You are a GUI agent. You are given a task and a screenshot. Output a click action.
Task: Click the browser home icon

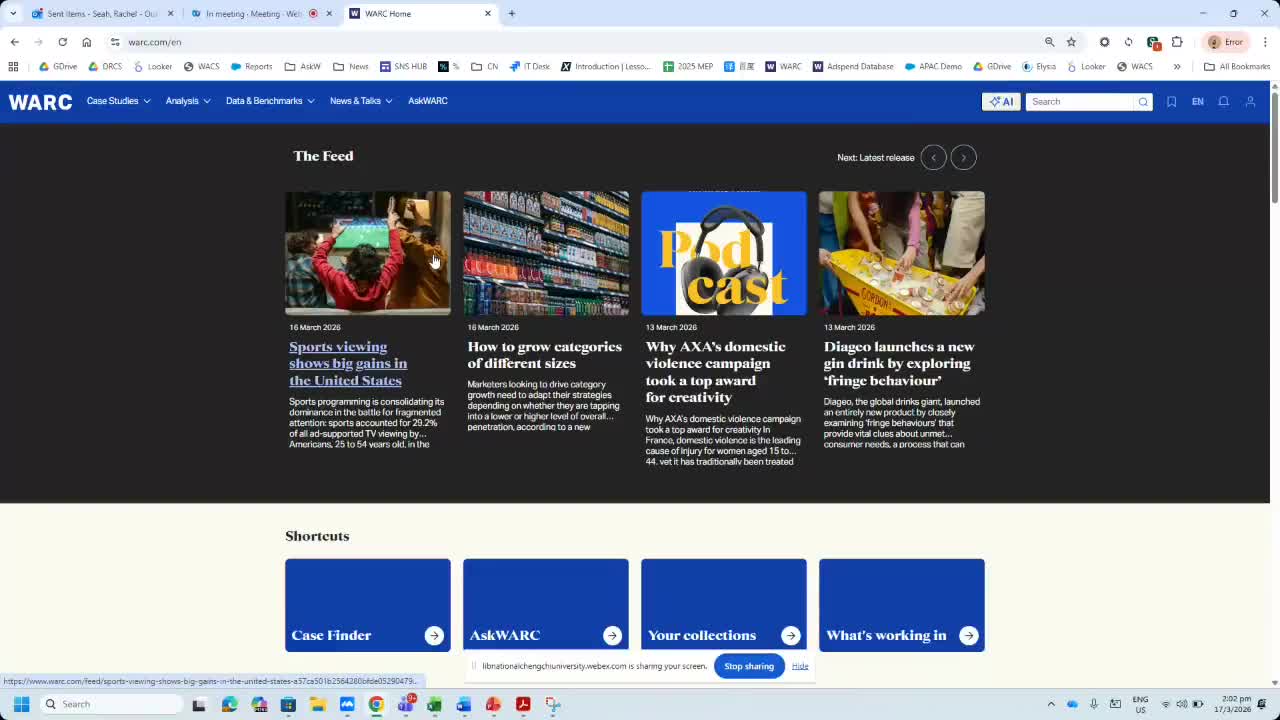[86, 42]
